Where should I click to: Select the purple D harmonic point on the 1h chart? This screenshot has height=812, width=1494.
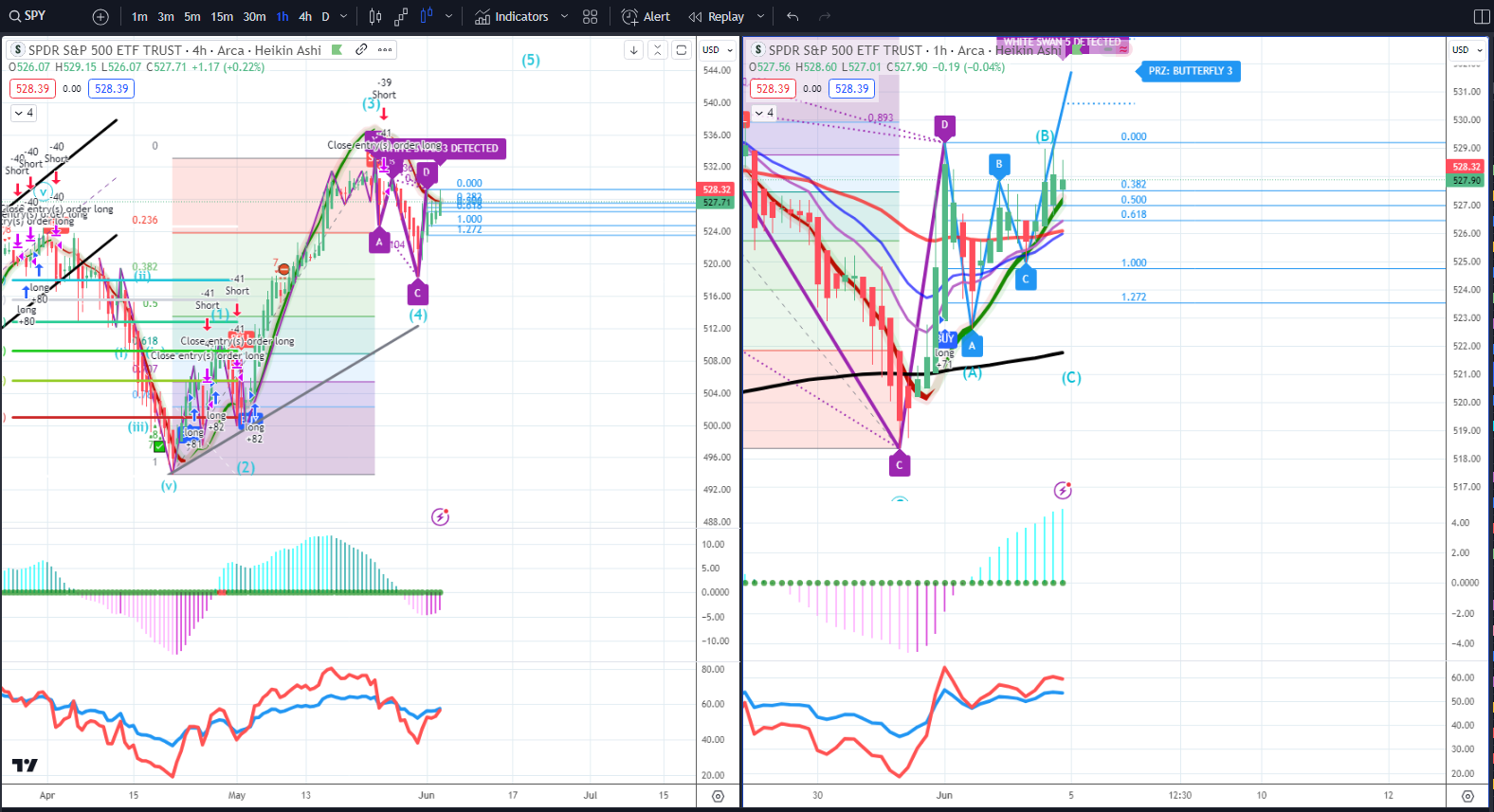pyautogui.click(x=944, y=125)
